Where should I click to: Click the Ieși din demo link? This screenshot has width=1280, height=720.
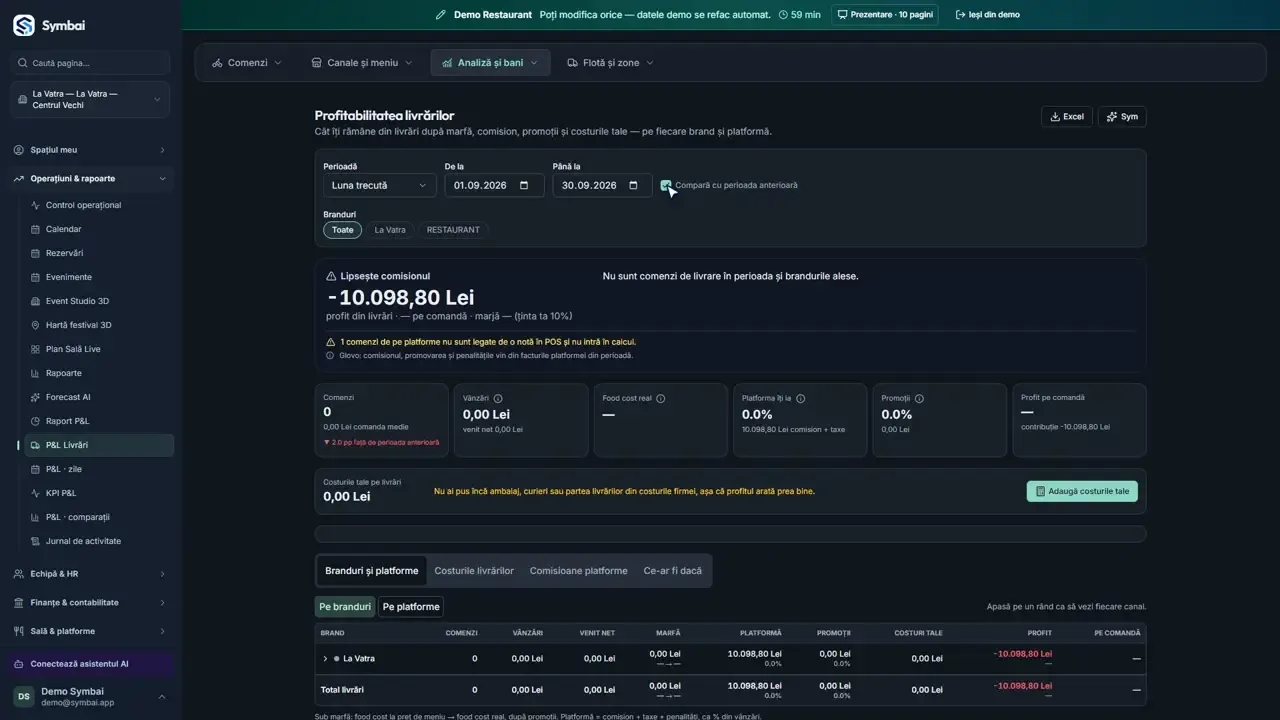pyautogui.click(x=988, y=15)
